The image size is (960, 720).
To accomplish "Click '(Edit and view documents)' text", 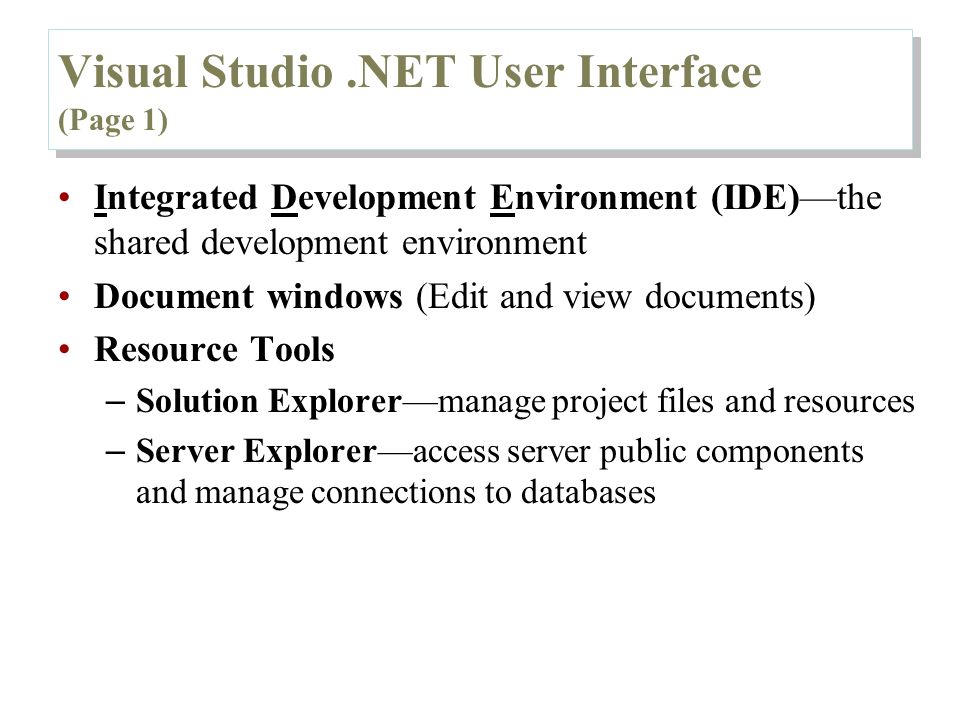I will (x=615, y=297).
